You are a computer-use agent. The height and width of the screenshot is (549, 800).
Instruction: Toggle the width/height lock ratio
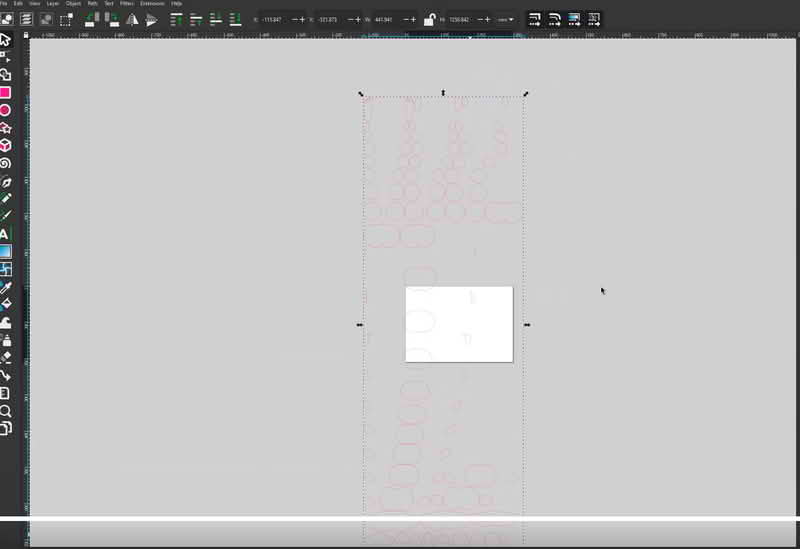tap(430, 19)
